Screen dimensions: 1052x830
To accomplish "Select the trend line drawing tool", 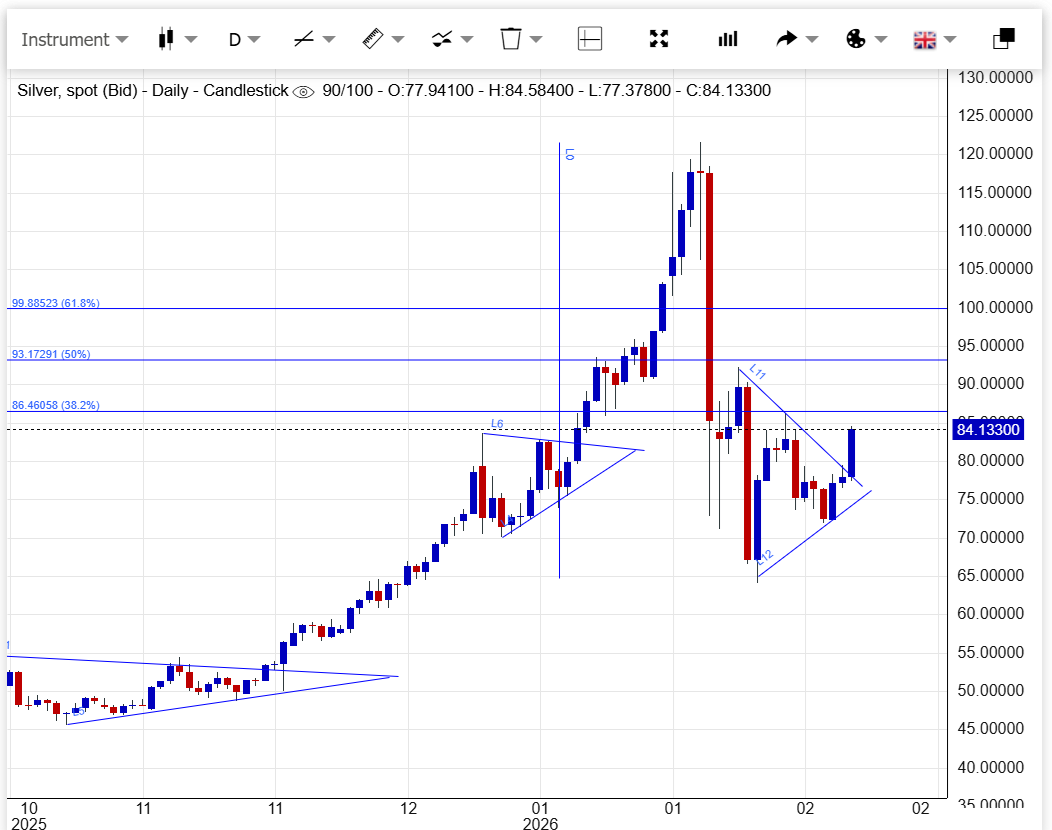I will coord(304,39).
